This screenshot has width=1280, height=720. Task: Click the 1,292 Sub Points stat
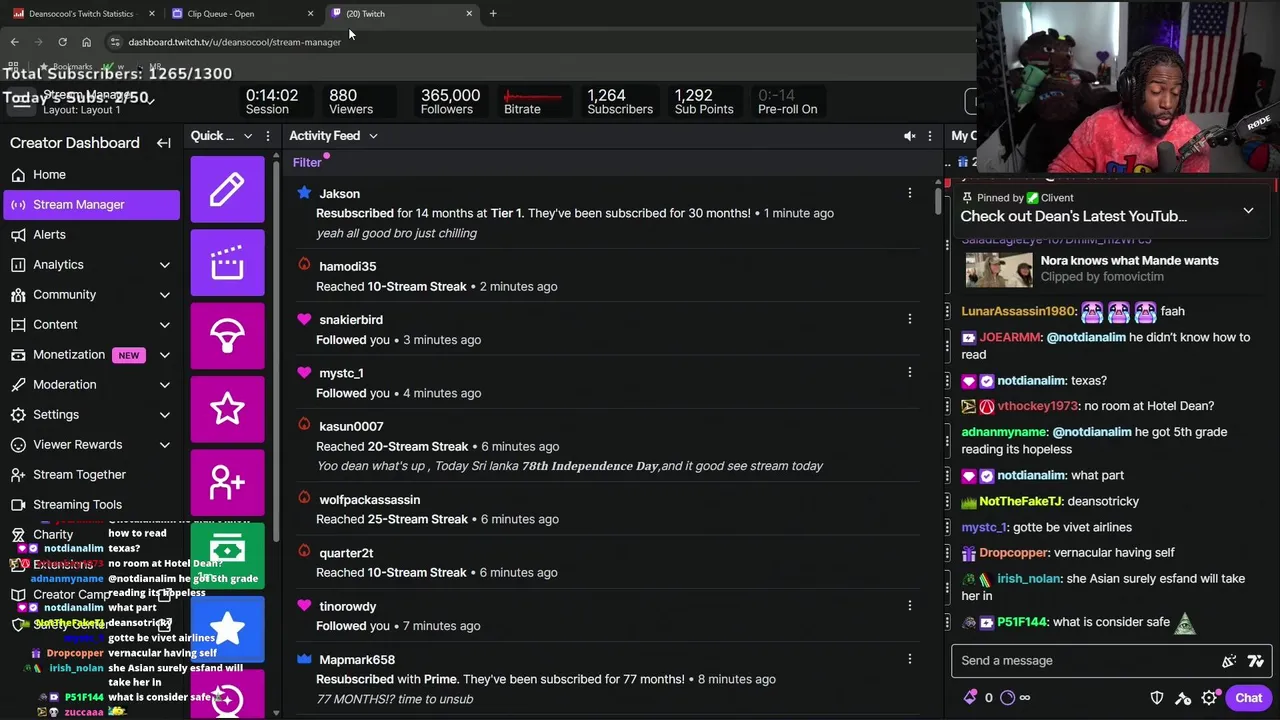(x=704, y=101)
